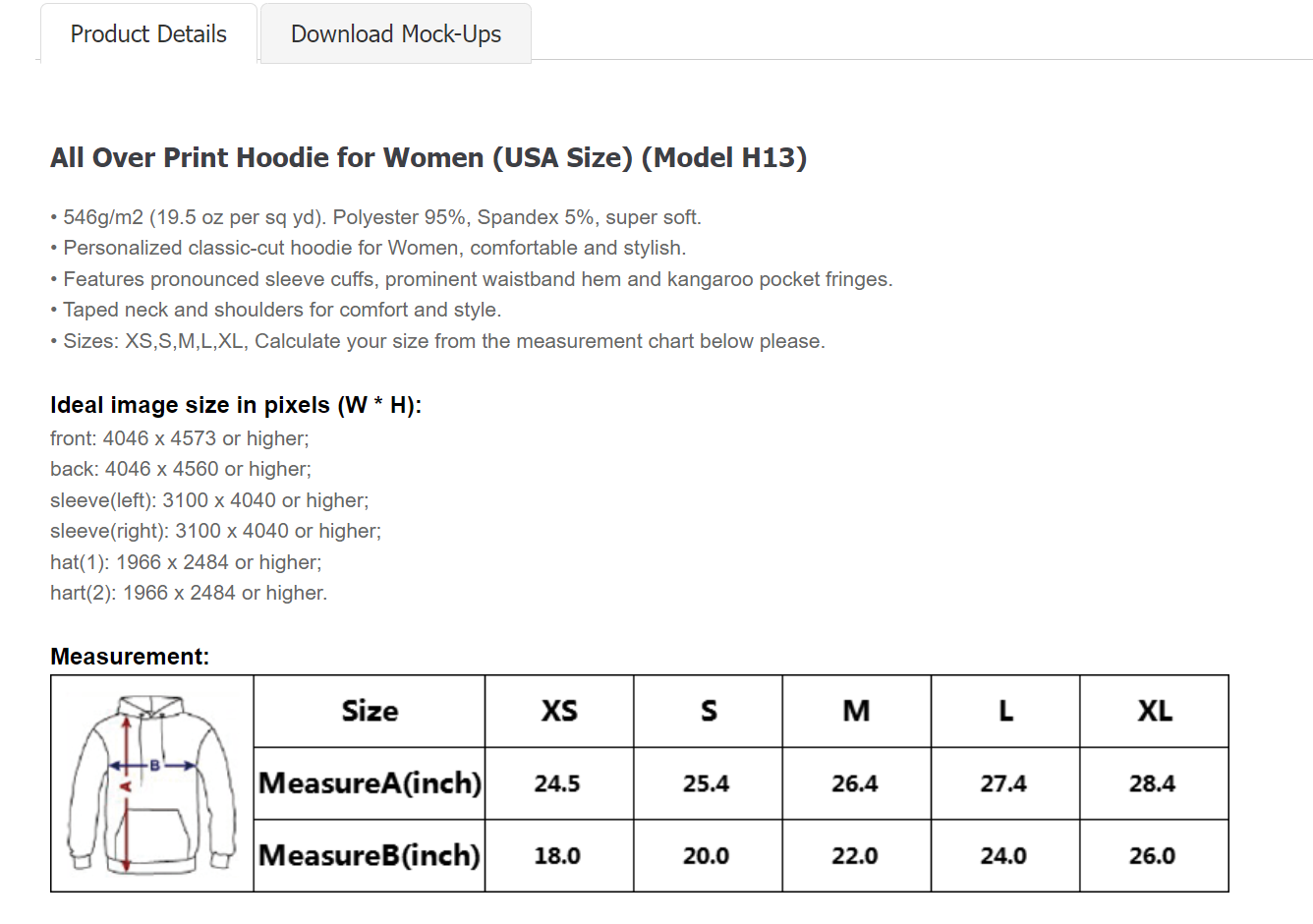
Task: Select the XL size column header
Action: [1154, 711]
